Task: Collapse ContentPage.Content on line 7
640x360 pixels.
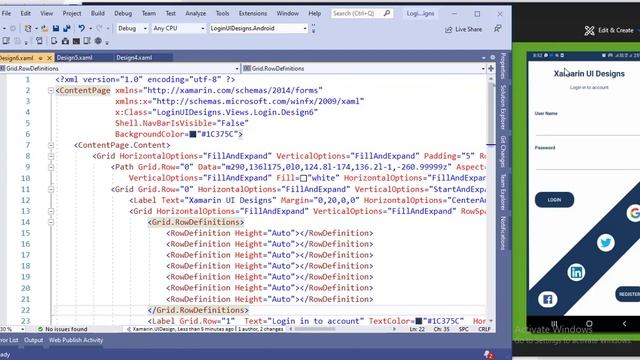Action: click(x=51, y=145)
